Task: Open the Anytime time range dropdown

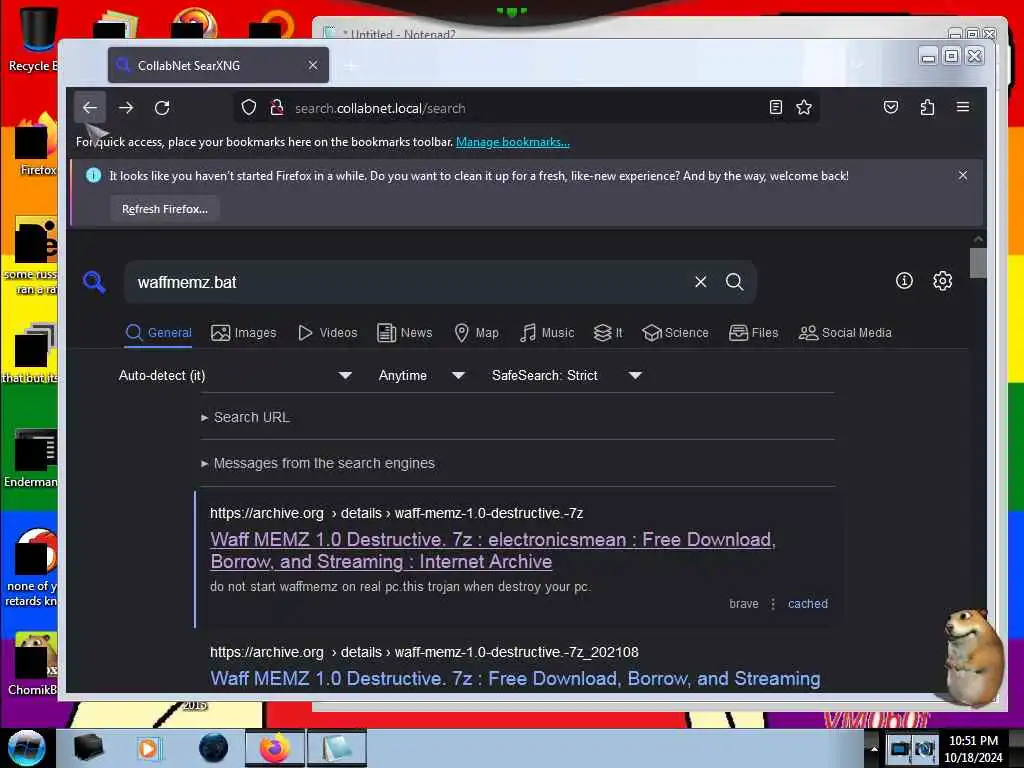Action: [421, 376]
